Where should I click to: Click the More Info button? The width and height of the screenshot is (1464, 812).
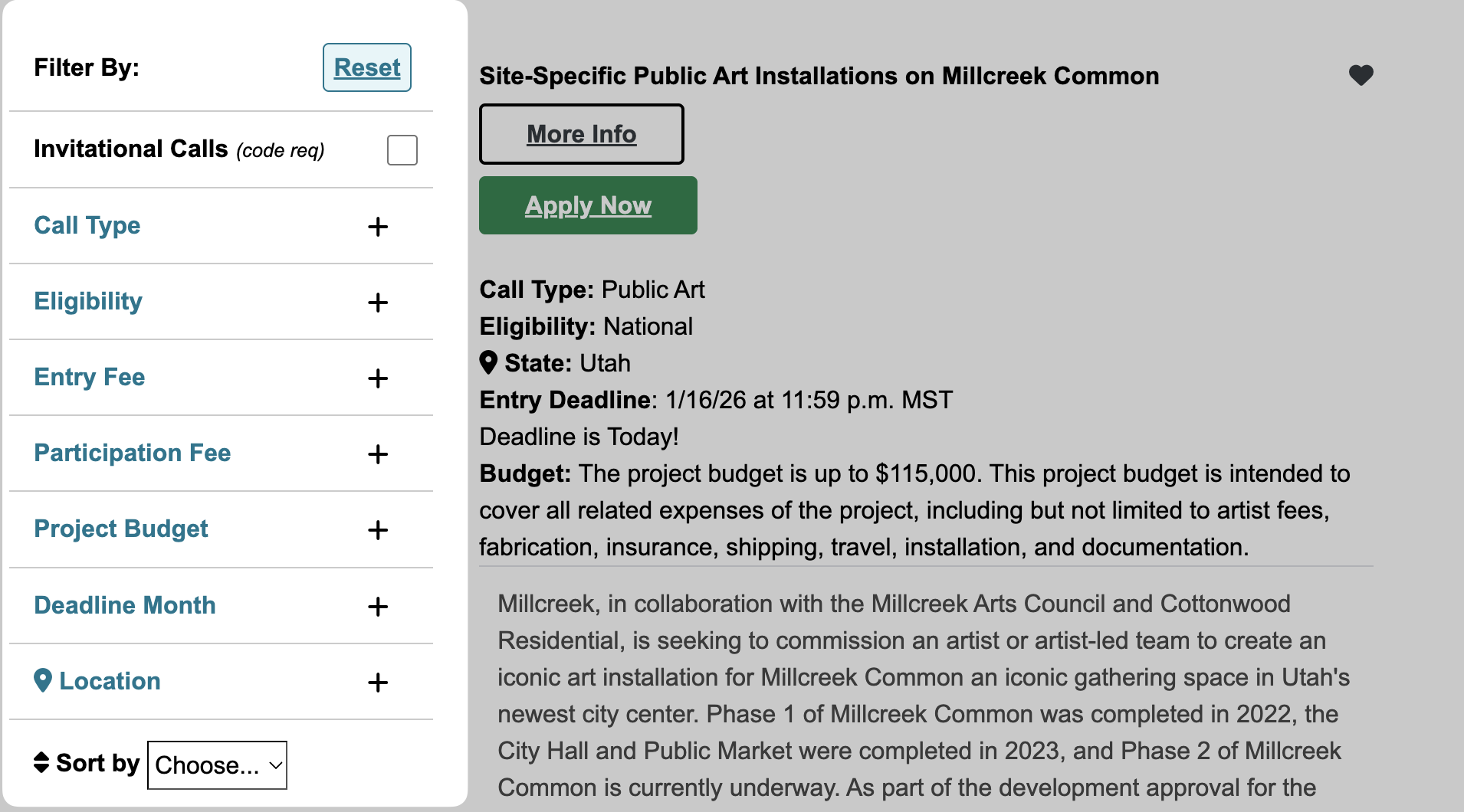[581, 134]
